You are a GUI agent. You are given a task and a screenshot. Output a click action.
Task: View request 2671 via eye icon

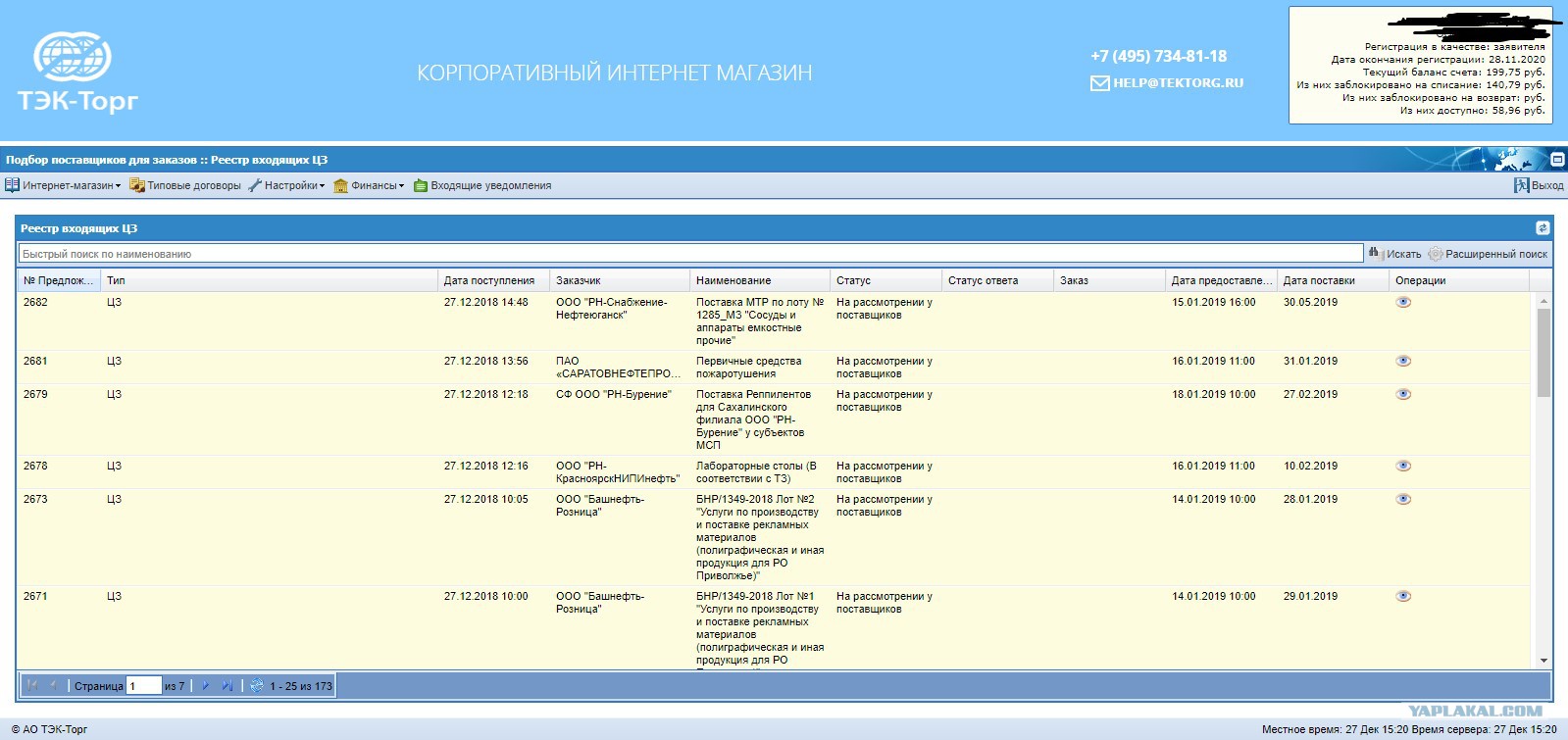[x=1403, y=596]
